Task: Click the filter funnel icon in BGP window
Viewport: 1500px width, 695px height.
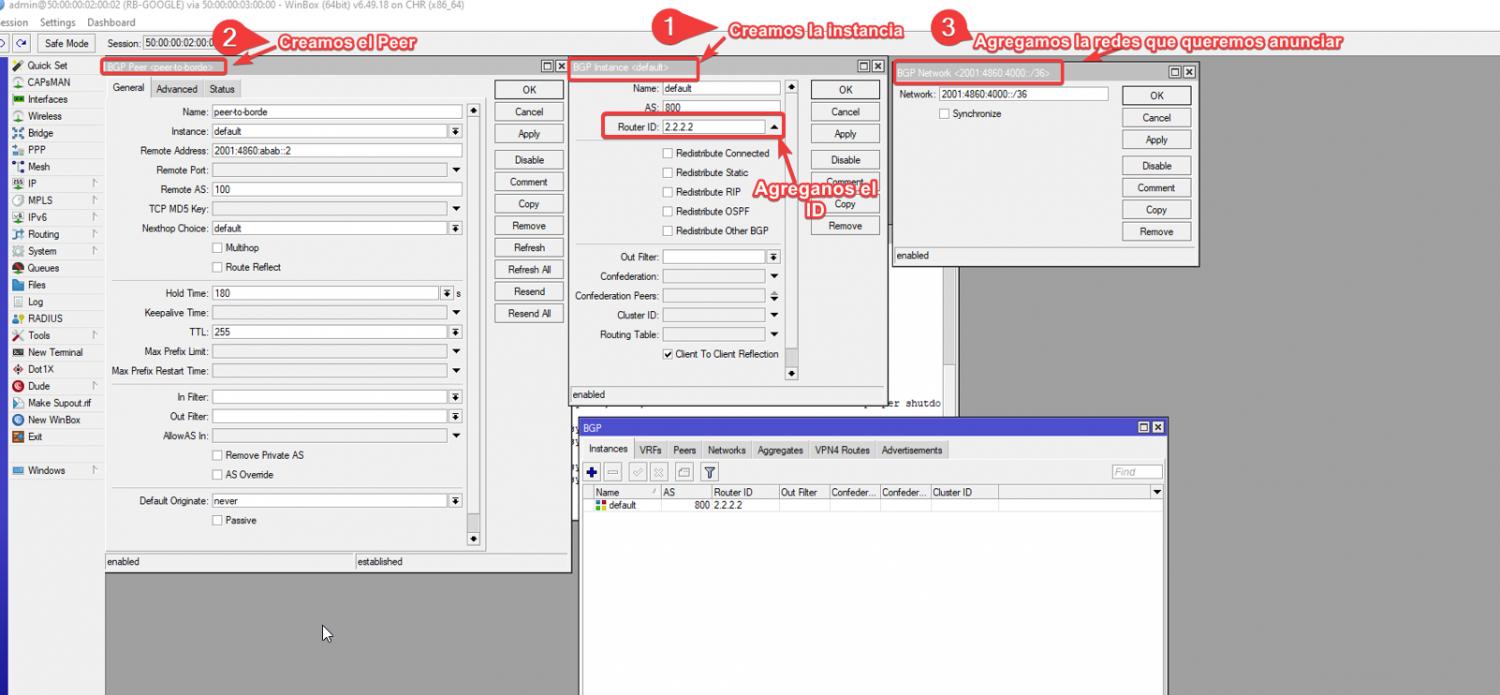Action: click(x=710, y=472)
